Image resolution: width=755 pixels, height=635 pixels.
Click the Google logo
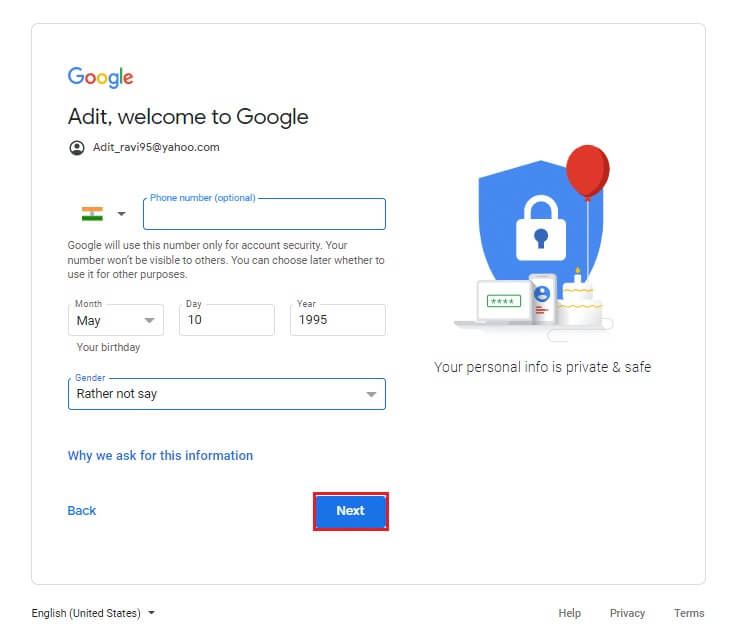[x=100, y=77]
